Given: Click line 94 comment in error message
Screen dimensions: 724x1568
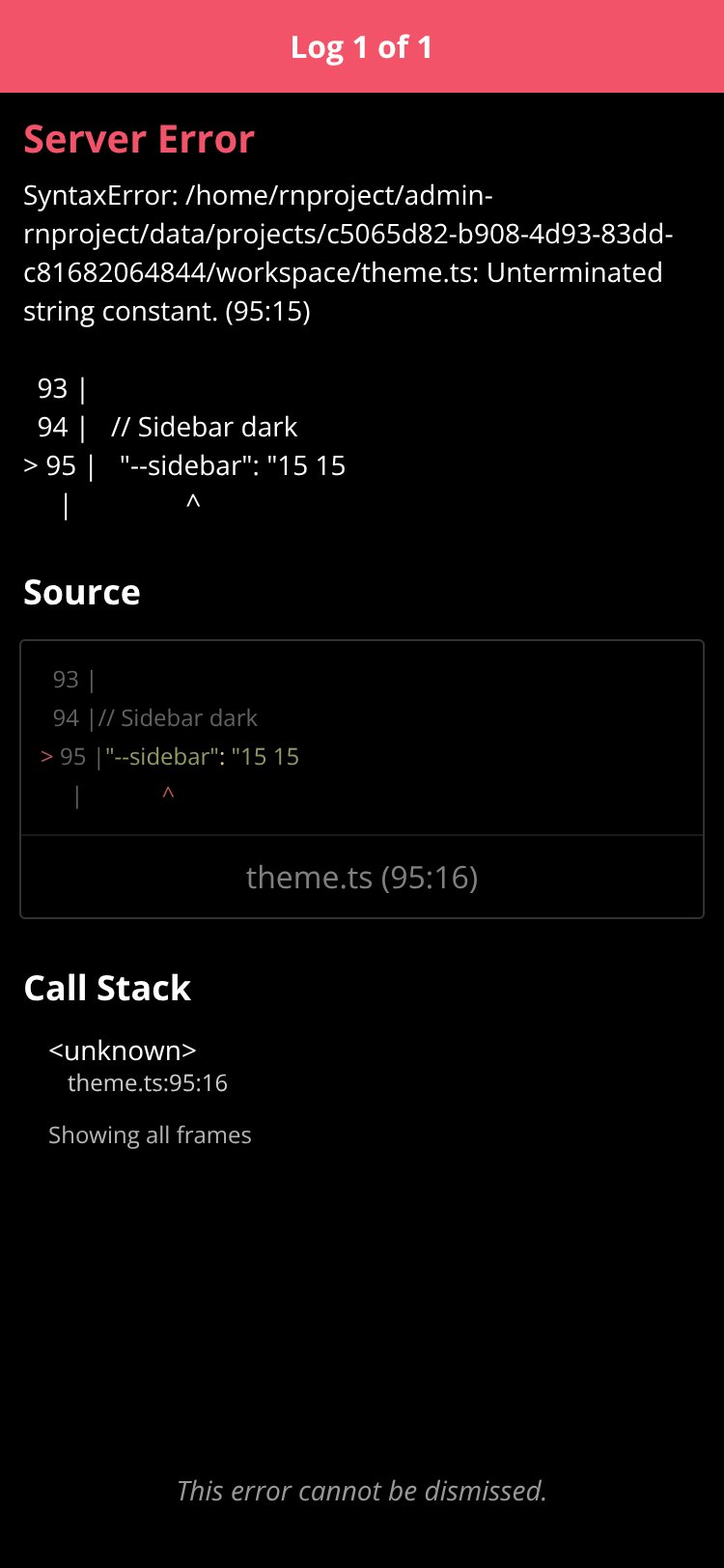Looking at the screenshot, I should tap(204, 427).
